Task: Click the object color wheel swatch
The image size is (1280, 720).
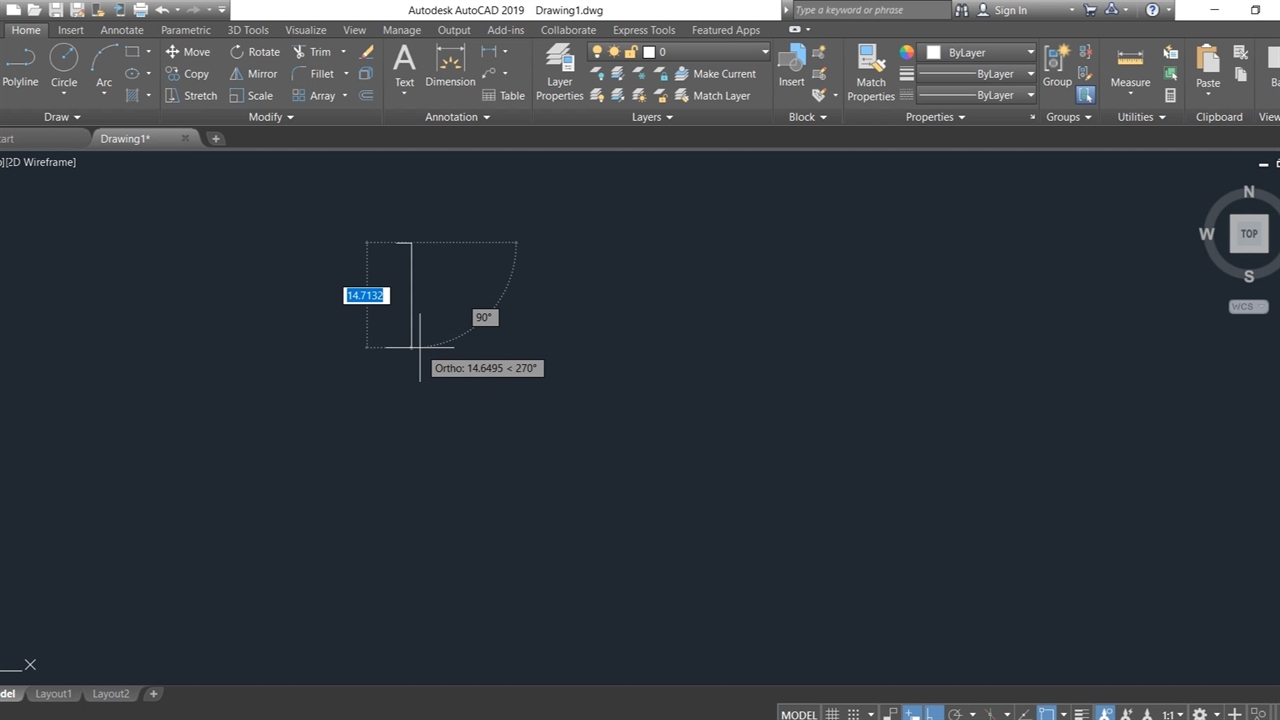Action: (x=907, y=52)
